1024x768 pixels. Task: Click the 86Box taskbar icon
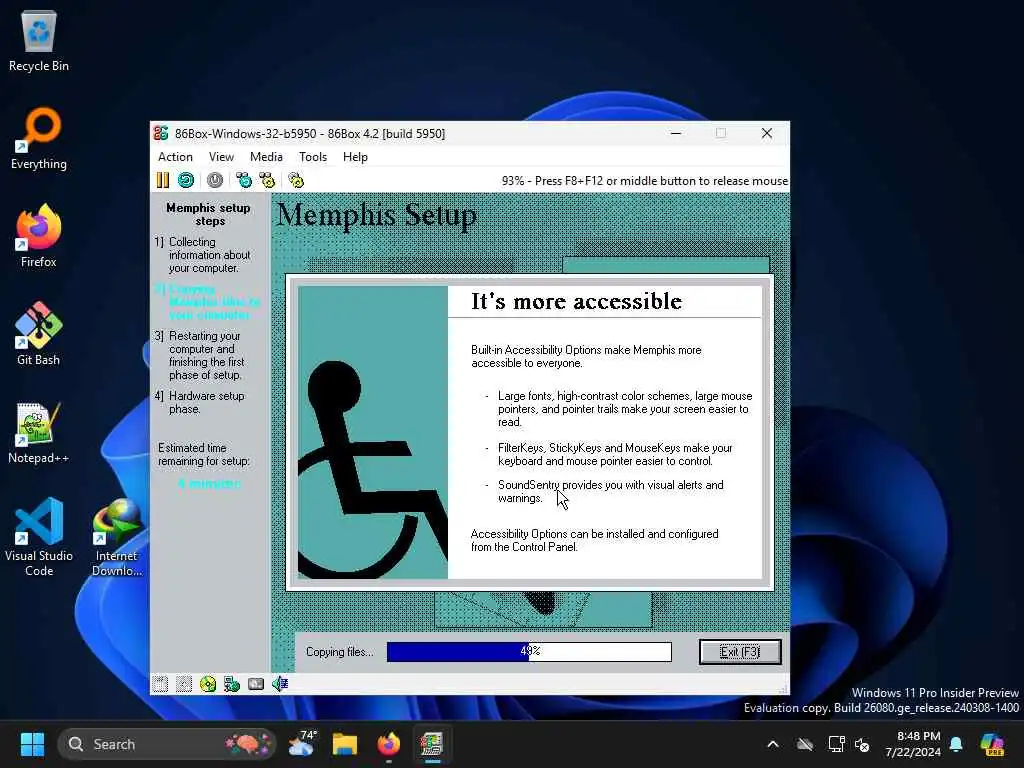(x=432, y=744)
